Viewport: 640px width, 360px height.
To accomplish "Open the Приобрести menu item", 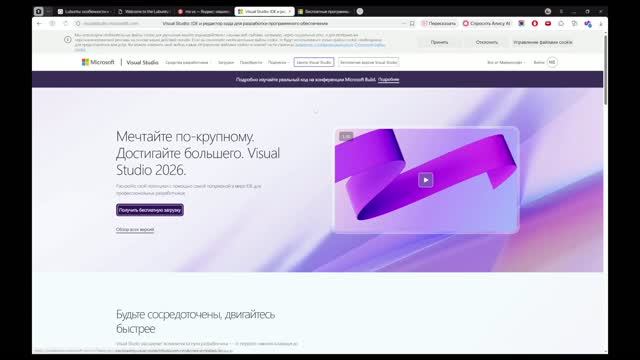I will pos(251,62).
